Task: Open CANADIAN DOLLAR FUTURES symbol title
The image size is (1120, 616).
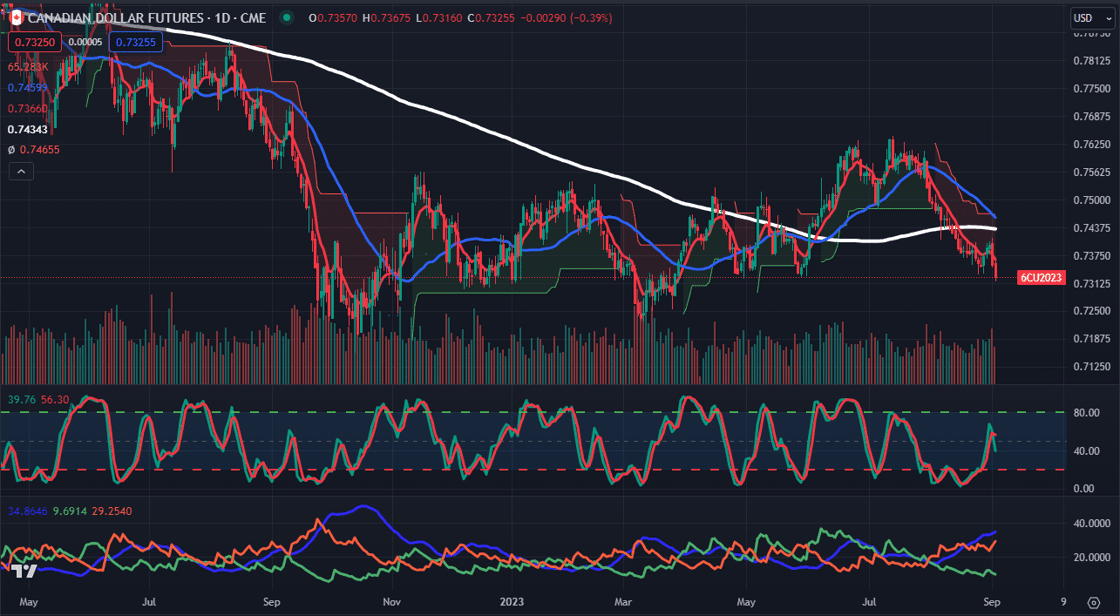Action: point(146,18)
